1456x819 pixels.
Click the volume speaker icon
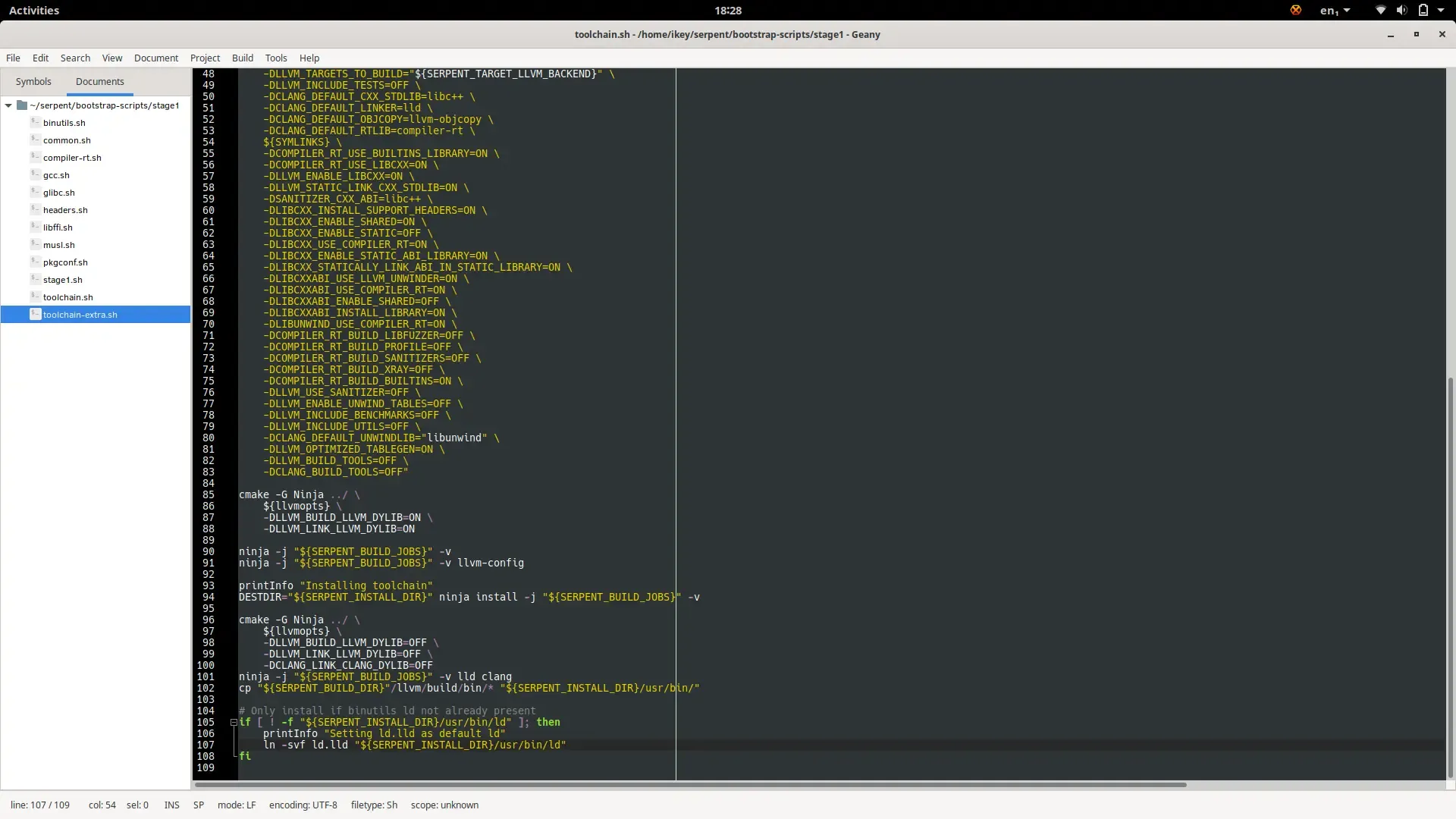point(1401,10)
